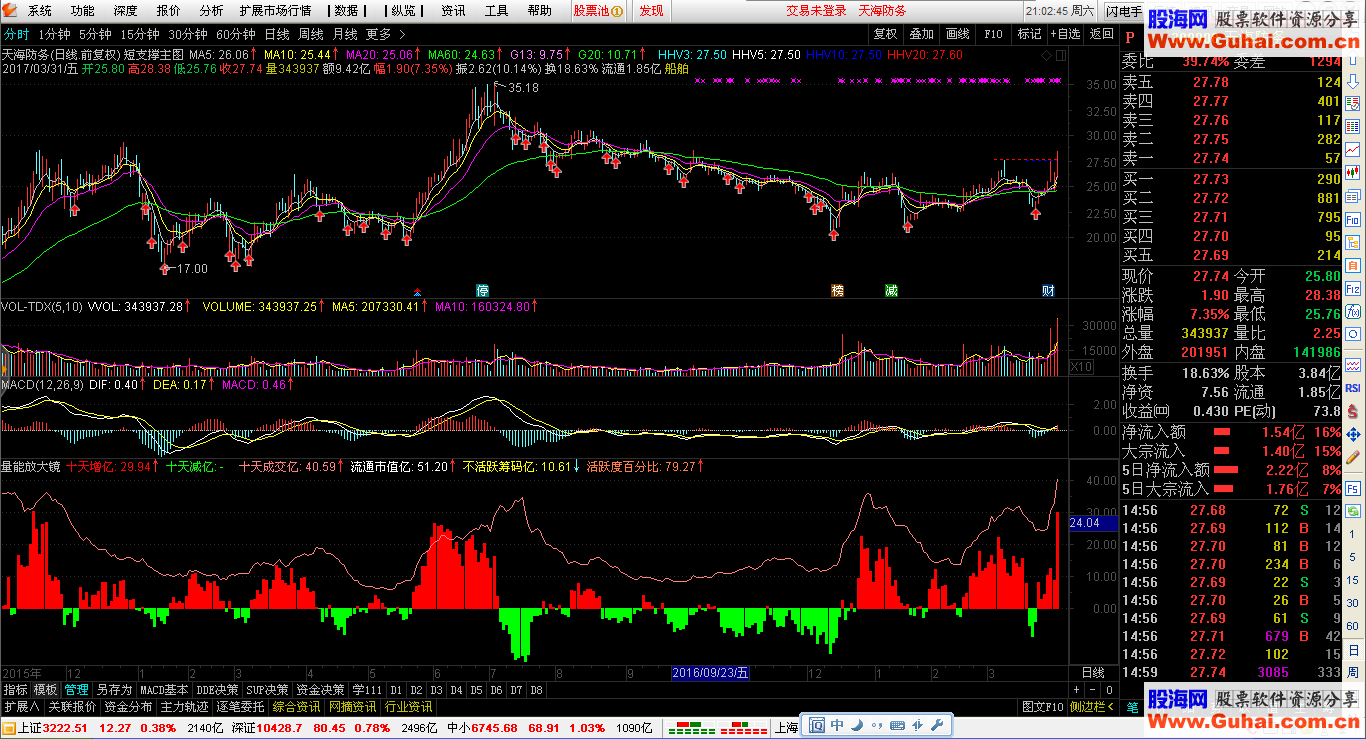Click the 榜 marker on the price chart
The height and width of the screenshot is (739, 1366).
tap(838, 290)
